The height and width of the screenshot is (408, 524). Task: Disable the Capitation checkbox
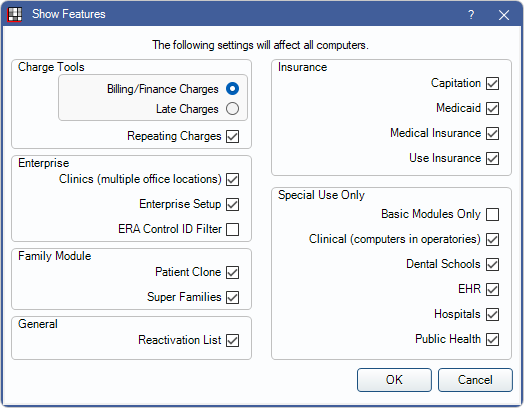click(493, 84)
